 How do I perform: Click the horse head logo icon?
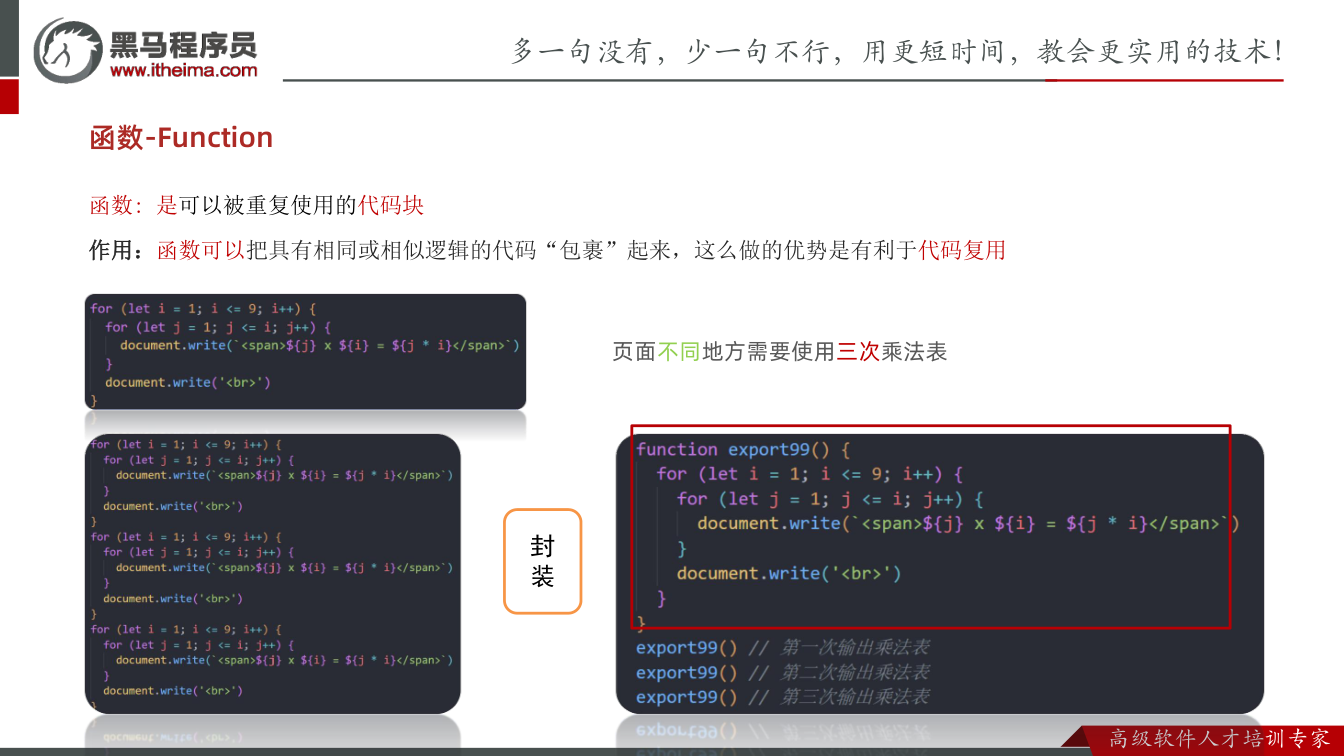click(x=68, y=50)
